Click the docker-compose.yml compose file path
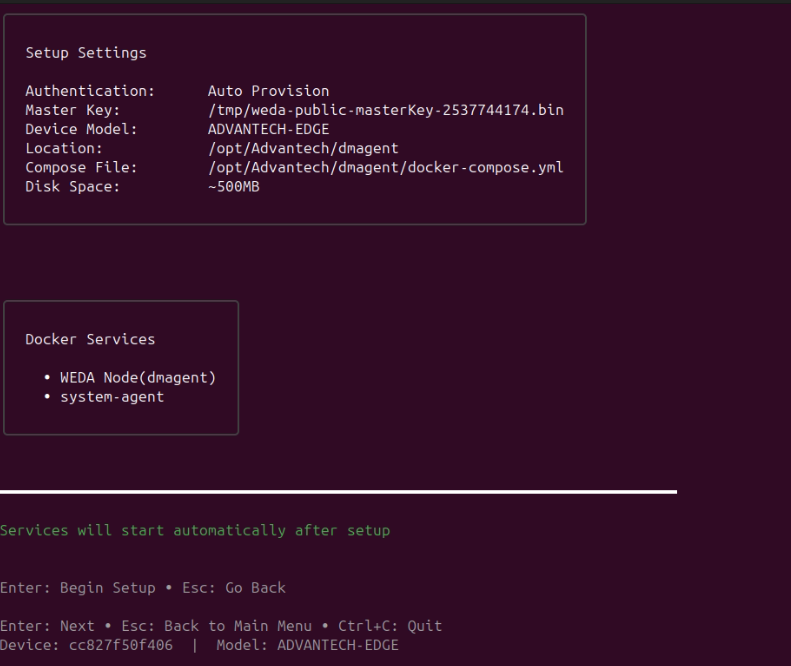Viewport: 791px width, 666px height. (x=386, y=168)
